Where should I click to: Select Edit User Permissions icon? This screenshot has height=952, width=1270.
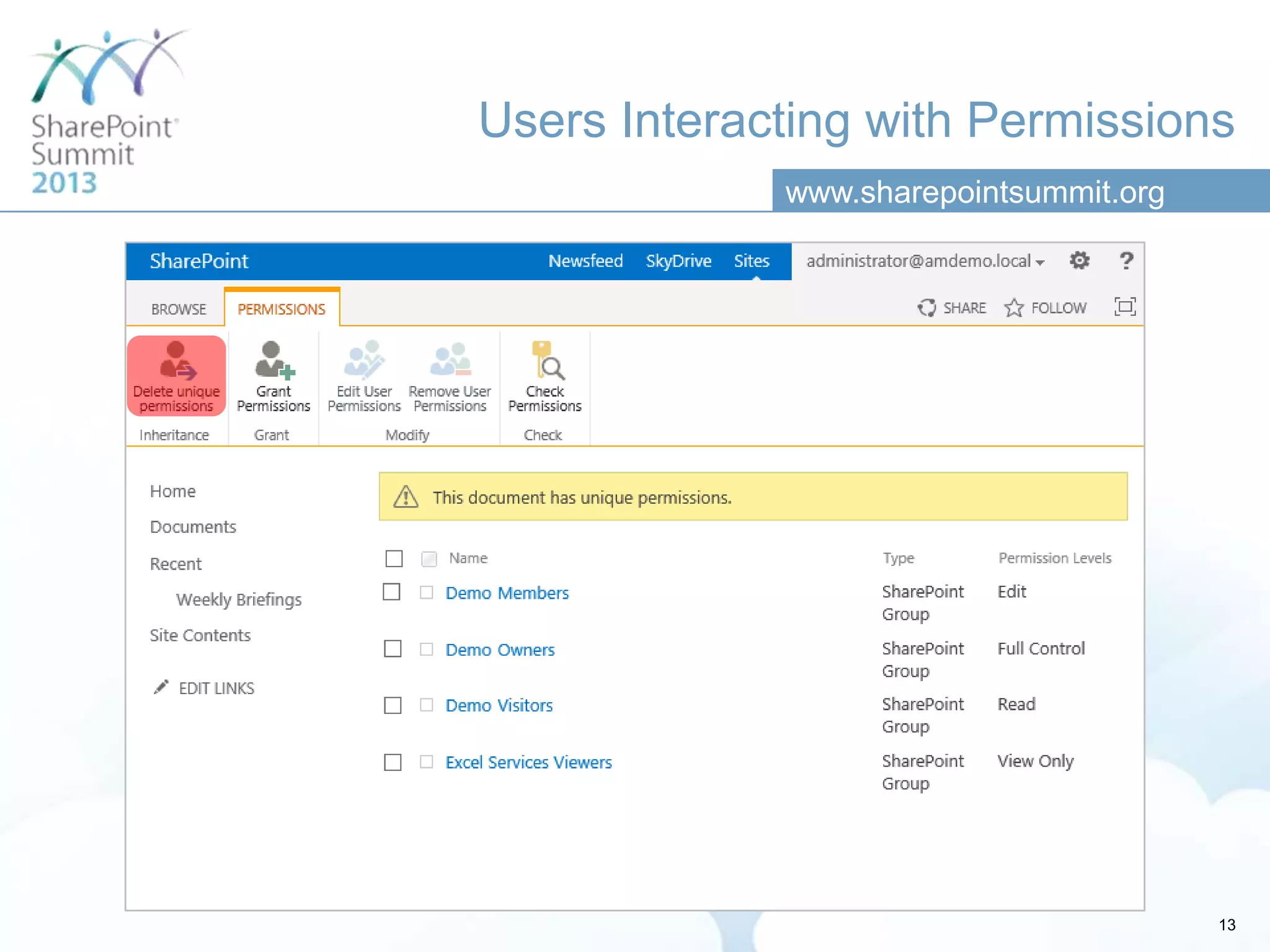pyautogui.click(x=365, y=359)
